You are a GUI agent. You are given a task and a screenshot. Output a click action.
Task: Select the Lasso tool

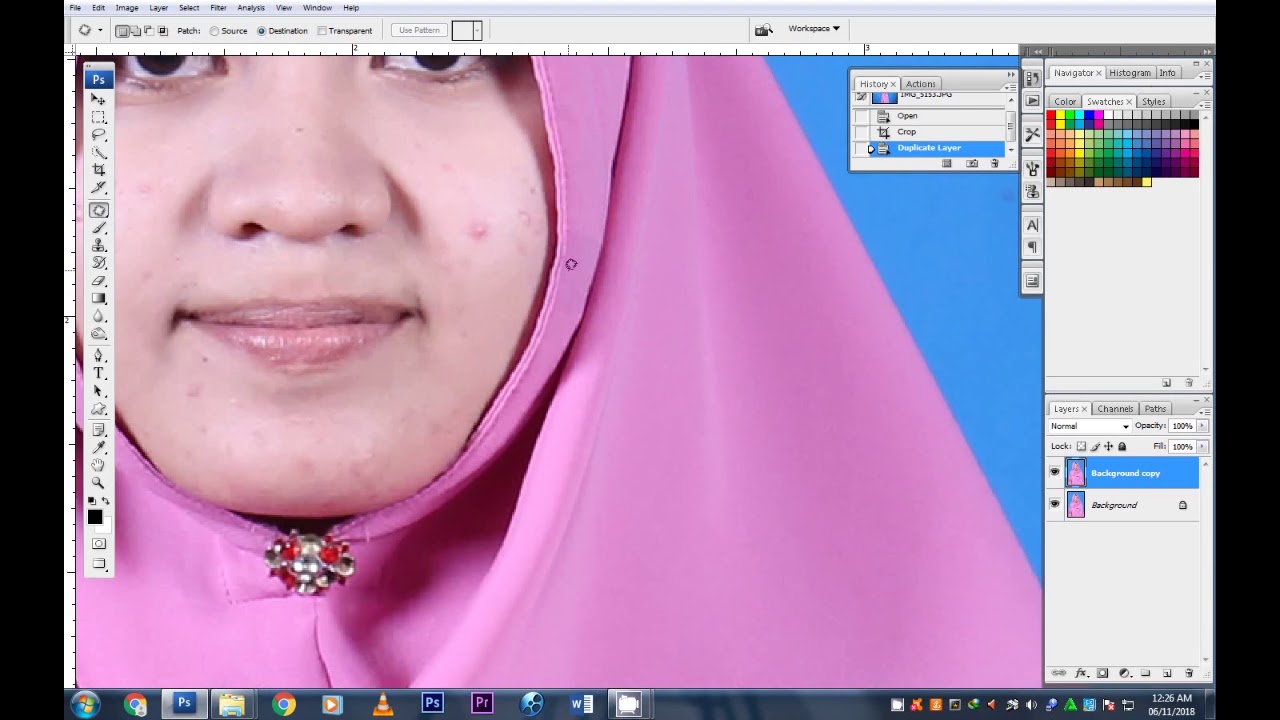pos(98,135)
